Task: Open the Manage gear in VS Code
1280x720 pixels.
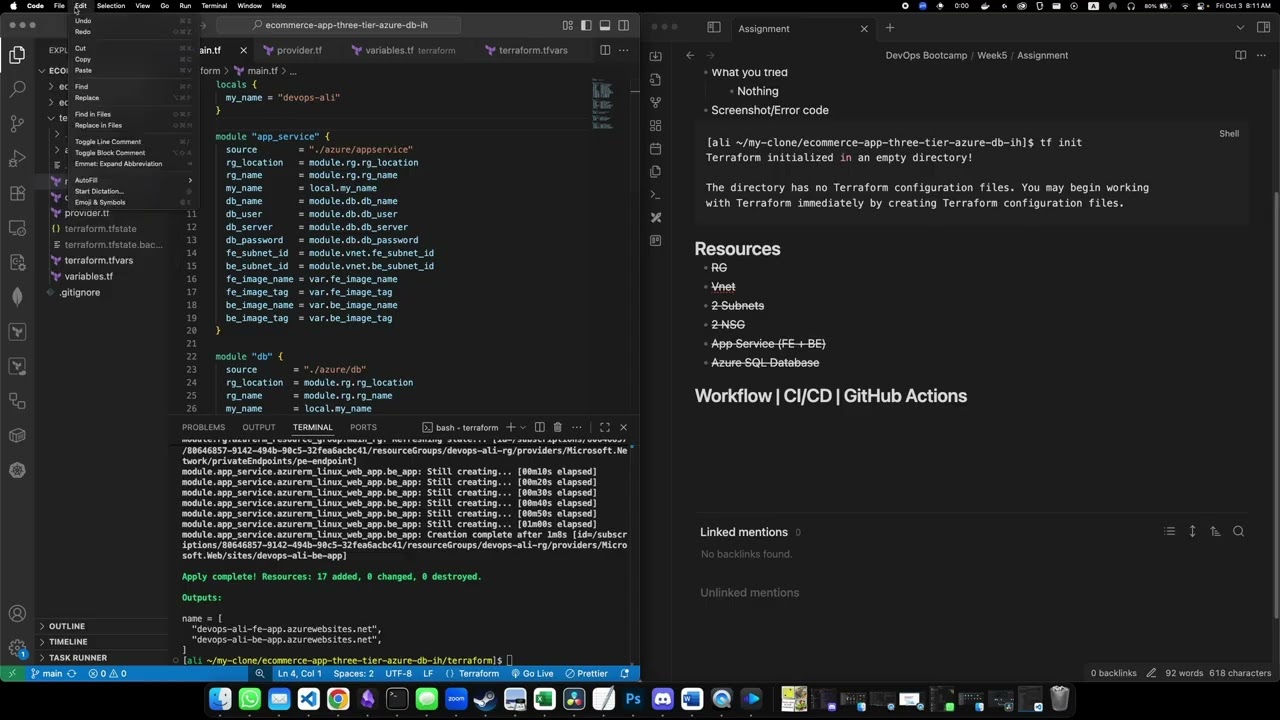Action: click(17, 648)
